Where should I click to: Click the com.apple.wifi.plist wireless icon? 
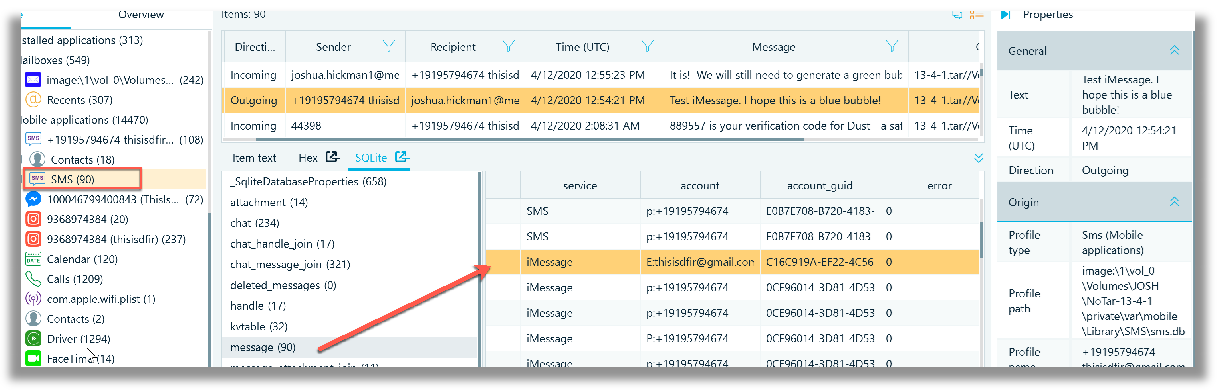[33, 299]
